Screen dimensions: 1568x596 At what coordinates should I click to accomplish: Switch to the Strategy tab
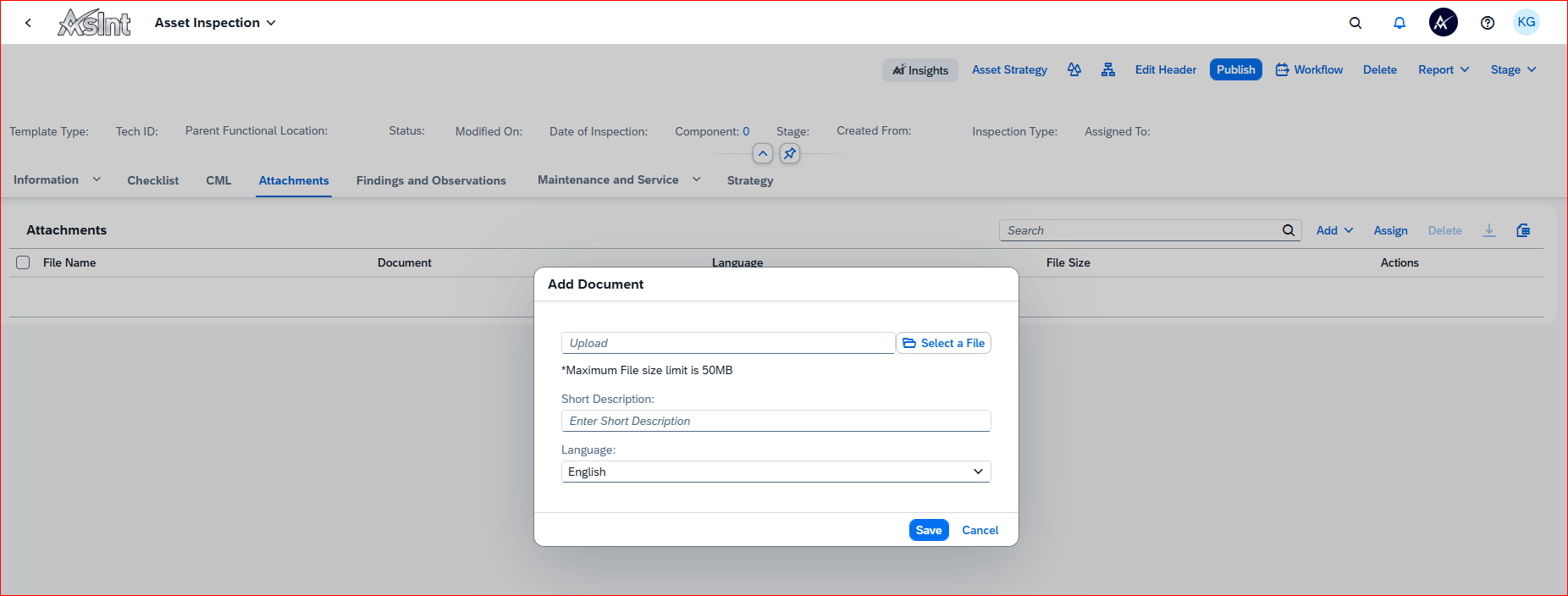point(750,180)
